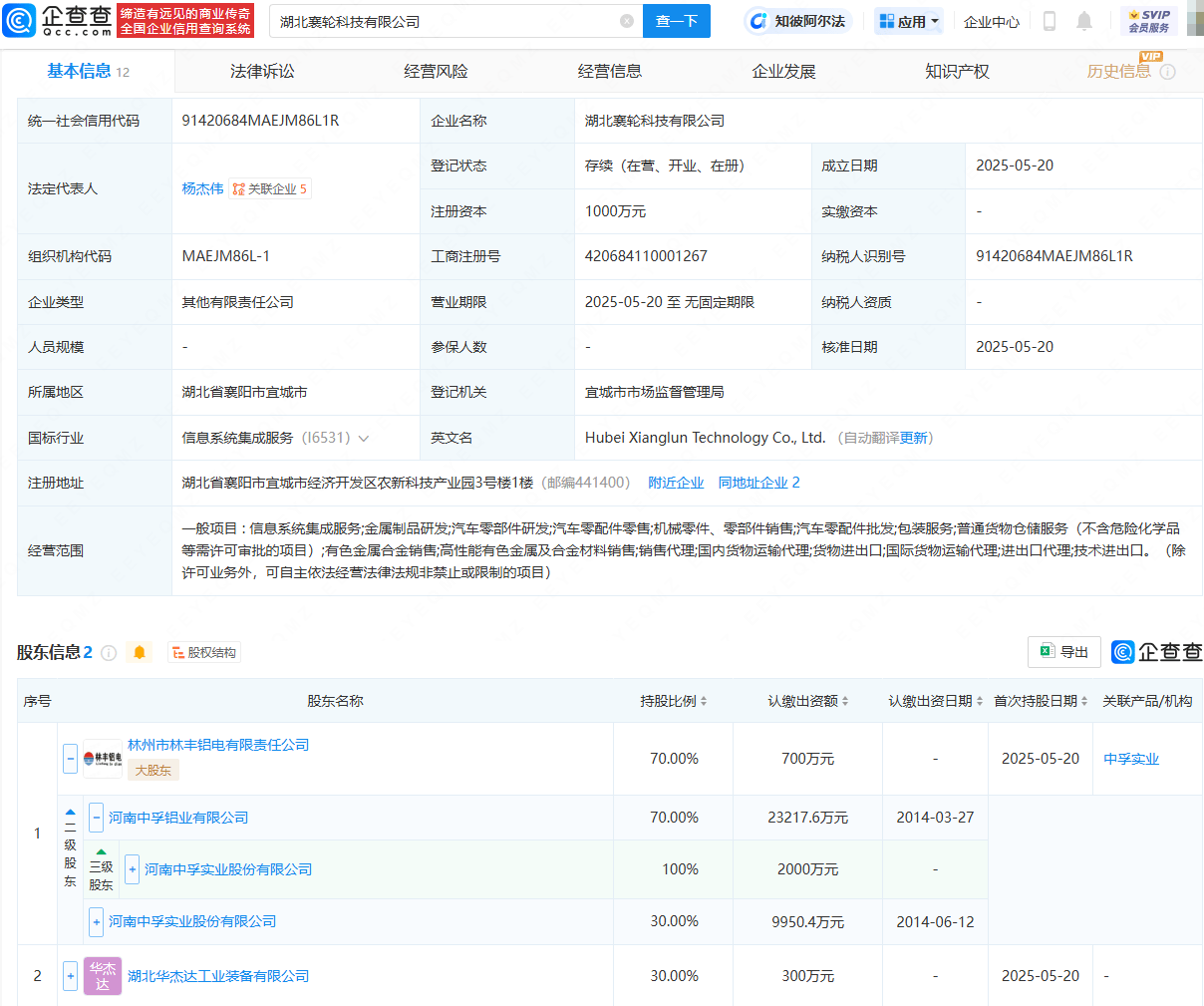
Task: Switch to 经营信息 tab
Action: 610,72
